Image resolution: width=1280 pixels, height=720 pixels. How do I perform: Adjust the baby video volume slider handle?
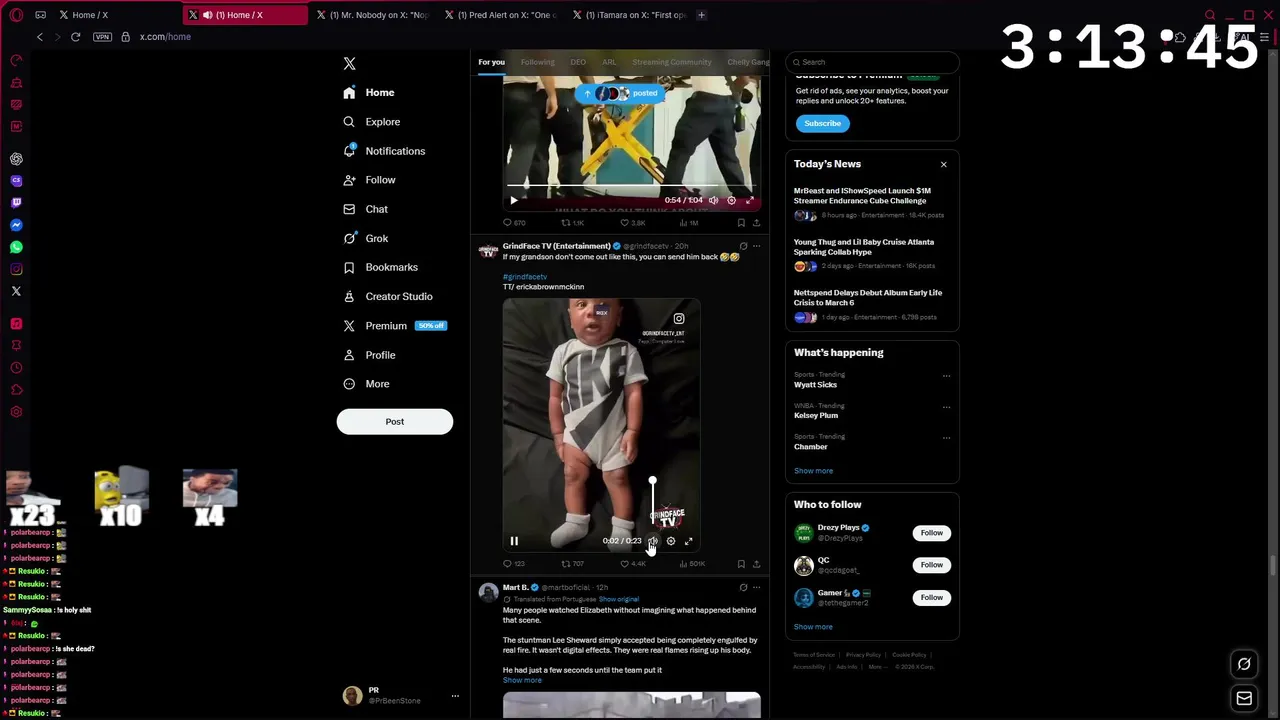pos(652,481)
